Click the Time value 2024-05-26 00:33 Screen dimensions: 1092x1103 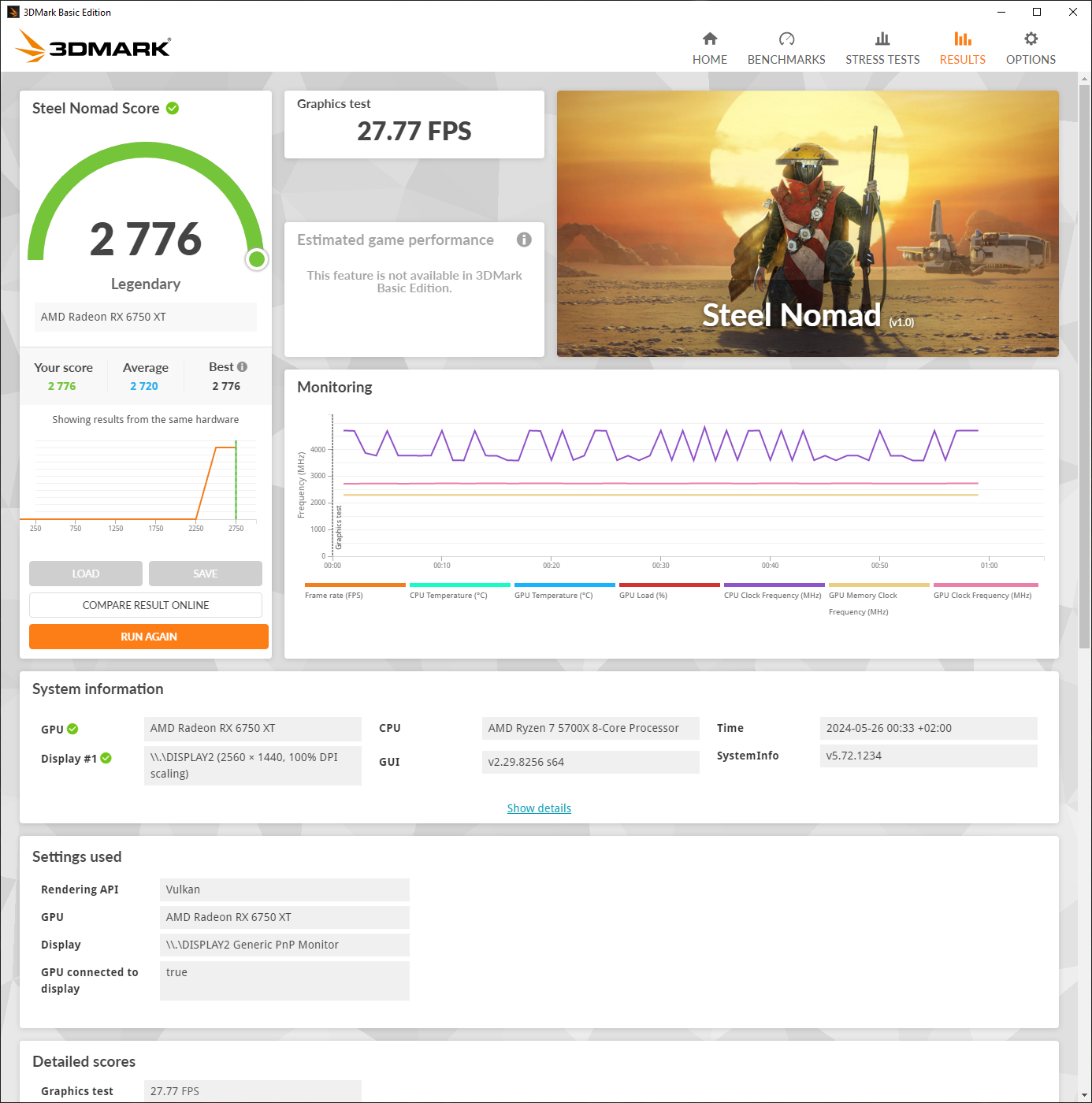click(x=928, y=728)
